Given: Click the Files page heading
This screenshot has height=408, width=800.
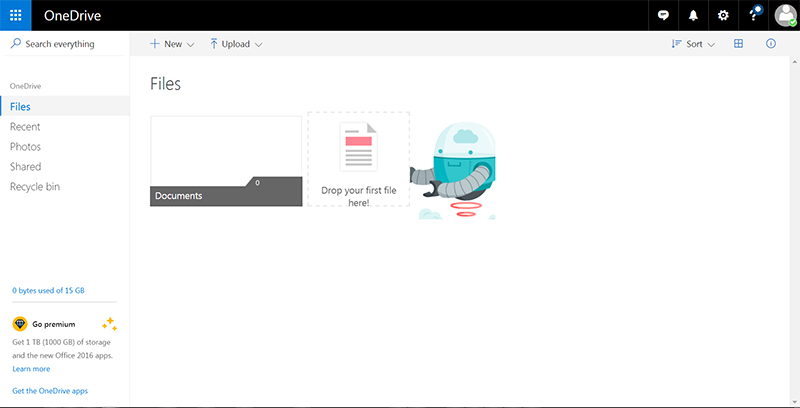Looking at the screenshot, I should tap(165, 84).
